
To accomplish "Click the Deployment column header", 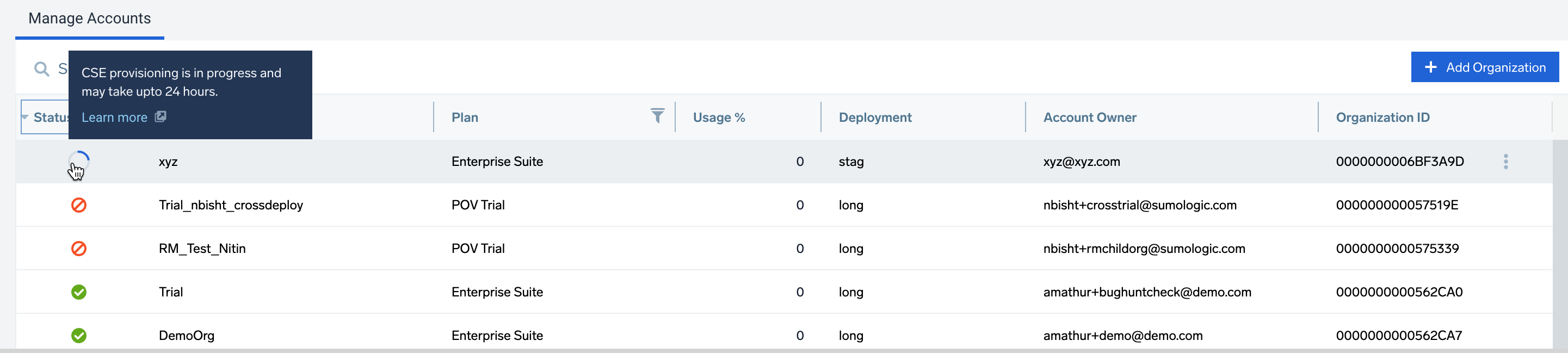I will pyautogui.click(x=875, y=117).
